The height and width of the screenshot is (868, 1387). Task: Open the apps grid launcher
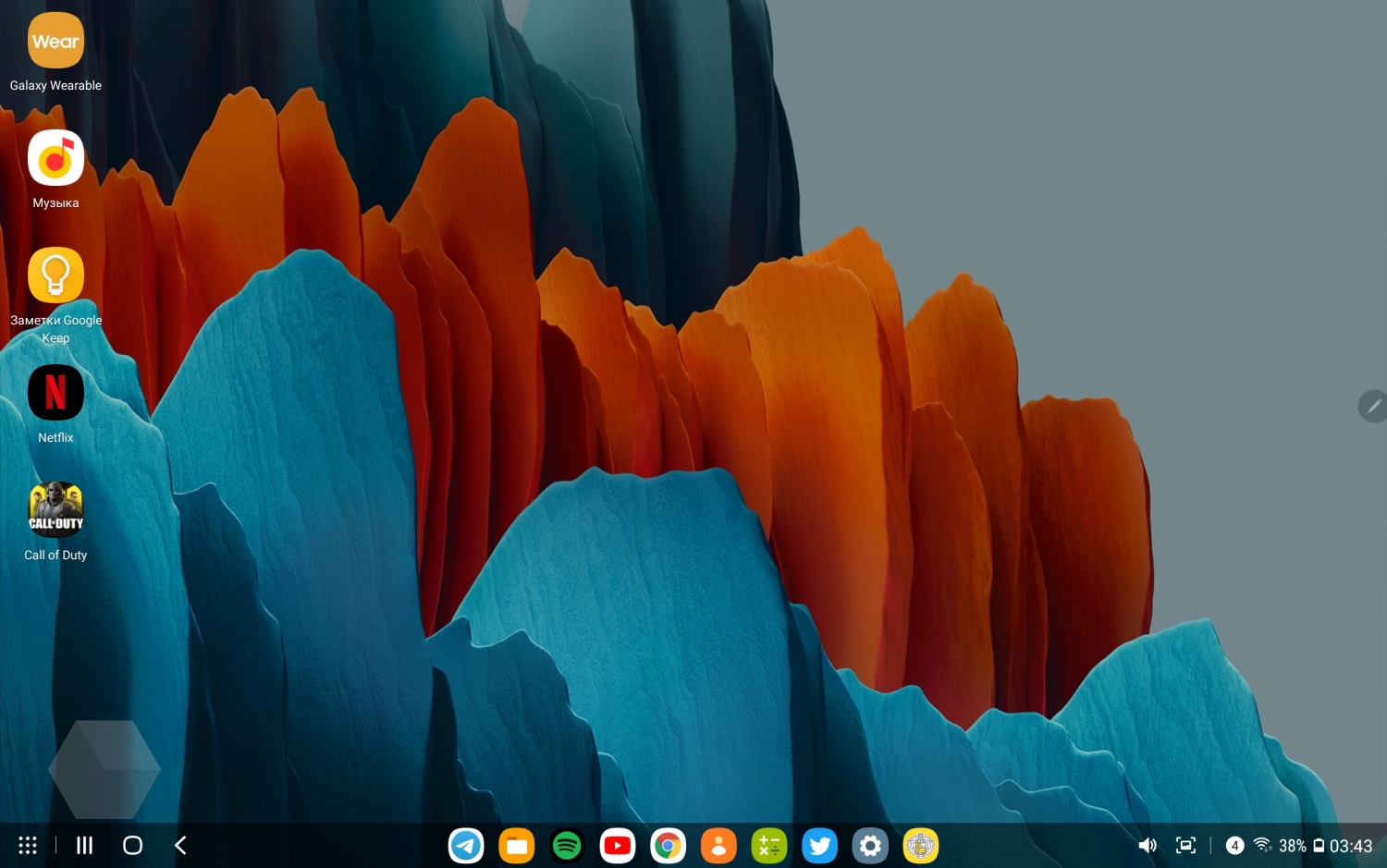pos(28,846)
